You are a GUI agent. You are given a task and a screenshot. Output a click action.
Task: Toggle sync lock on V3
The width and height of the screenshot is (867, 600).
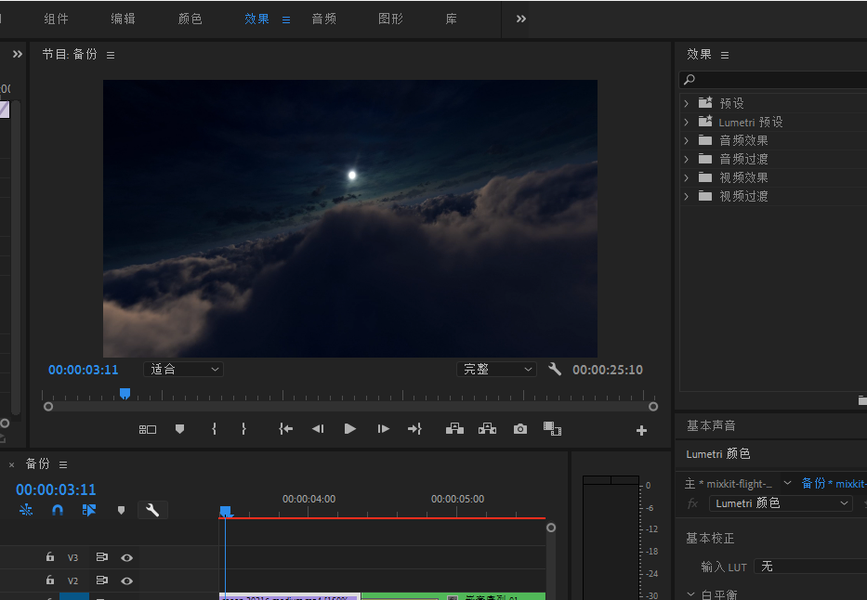(x=102, y=557)
